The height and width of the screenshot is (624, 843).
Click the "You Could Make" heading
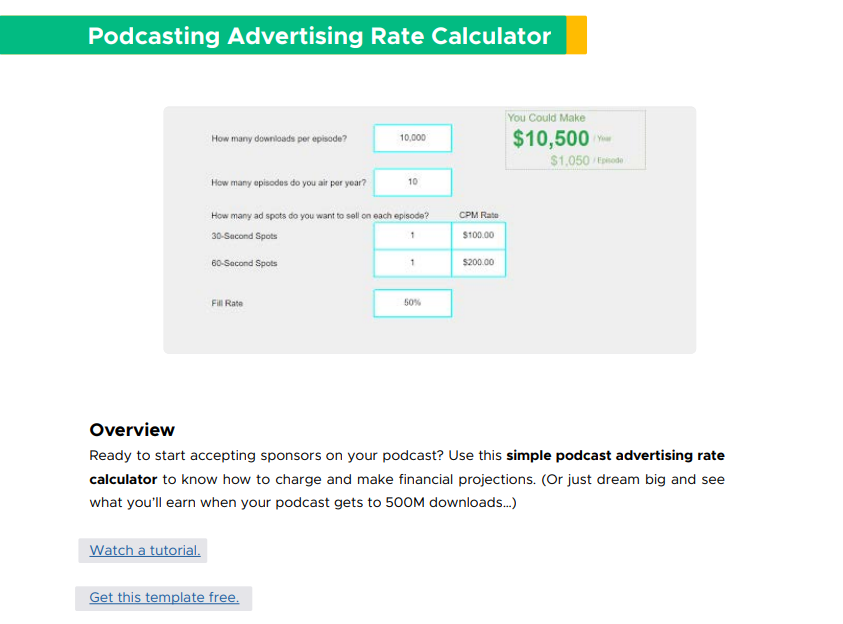click(546, 118)
